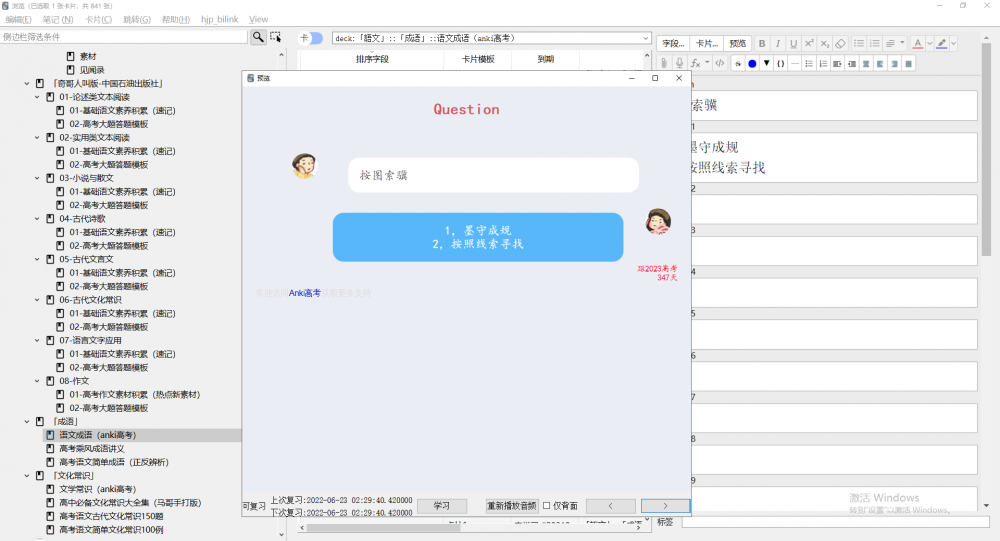Image resolution: width=1000 pixels, height=541 pixels.
Task: Go to next card in preview
Action: point(665,505)
